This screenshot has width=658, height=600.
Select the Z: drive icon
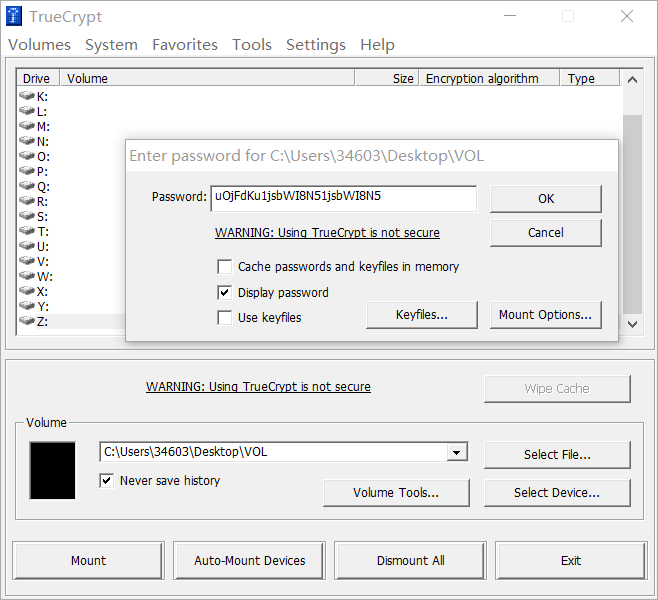[27, 321]
